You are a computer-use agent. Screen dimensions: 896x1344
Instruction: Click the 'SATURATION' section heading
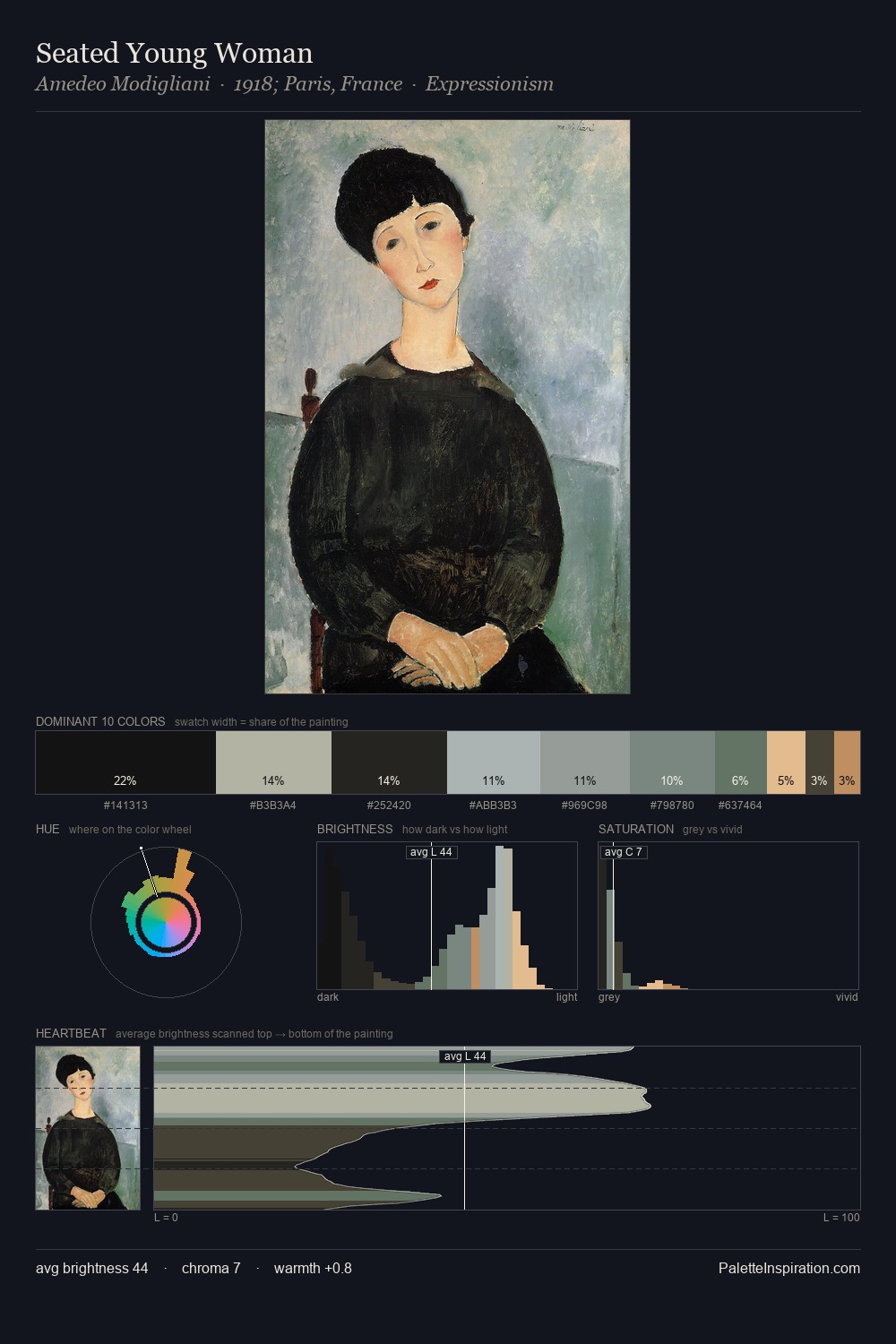(x=636, y=829)
